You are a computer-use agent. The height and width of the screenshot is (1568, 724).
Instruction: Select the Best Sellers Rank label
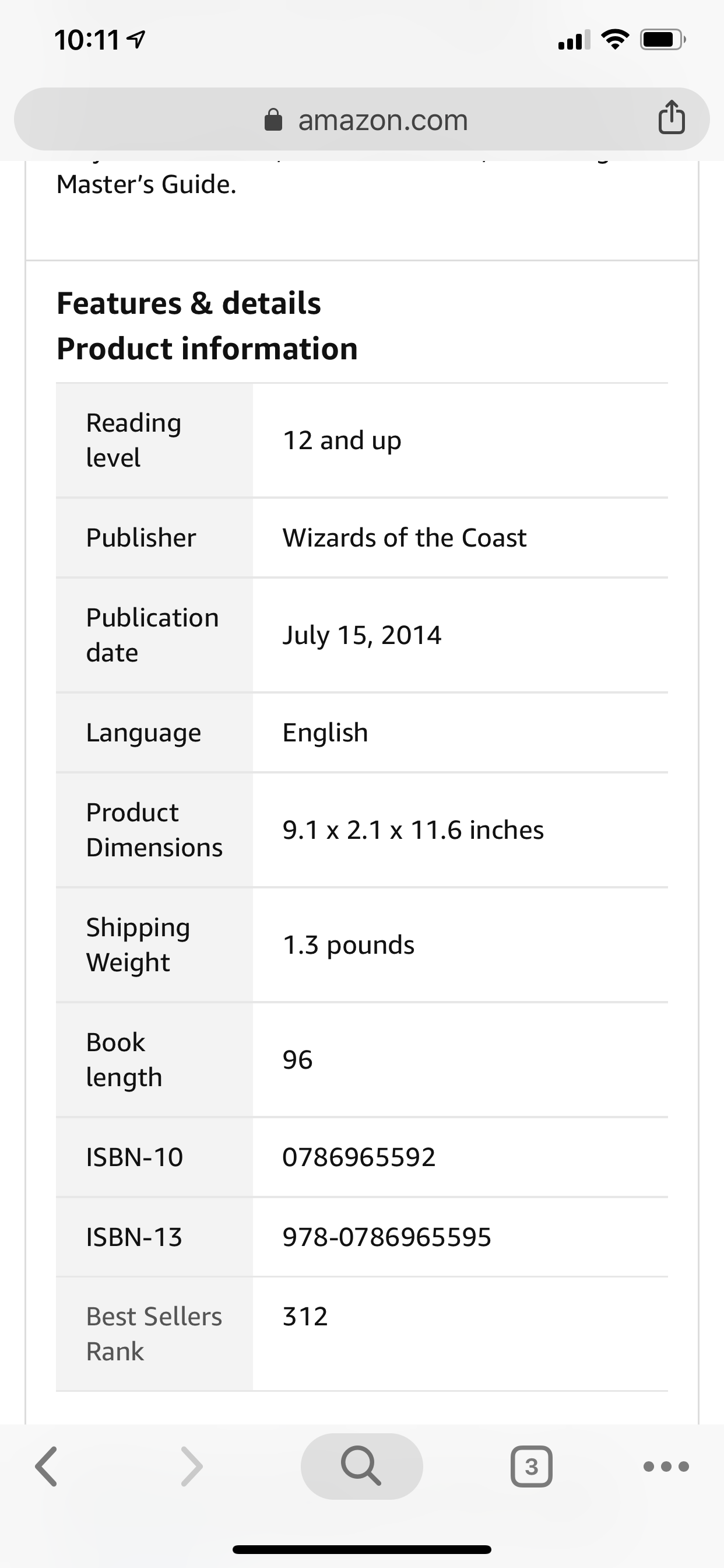pos(154,1333)
